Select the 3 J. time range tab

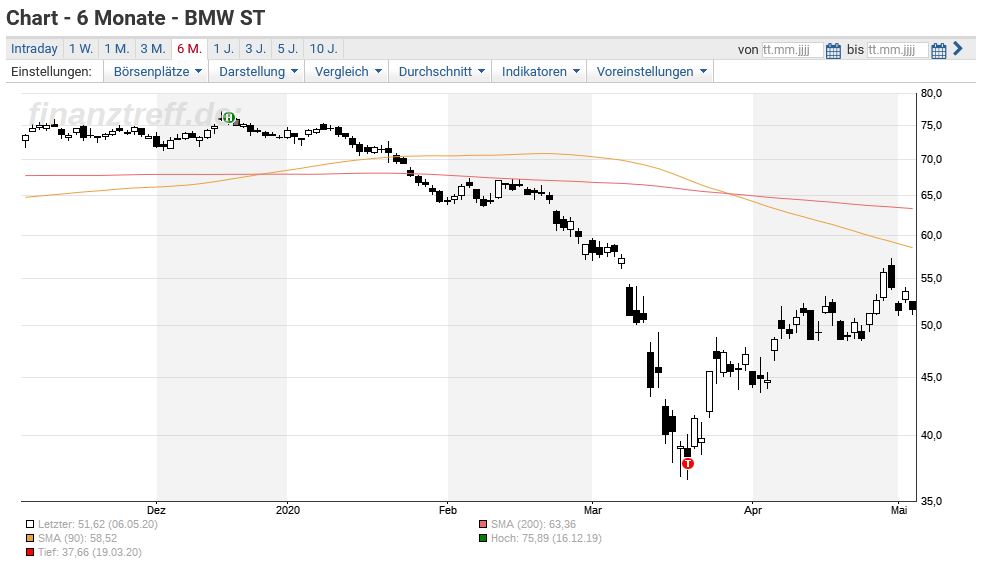(x=256, y=49)
